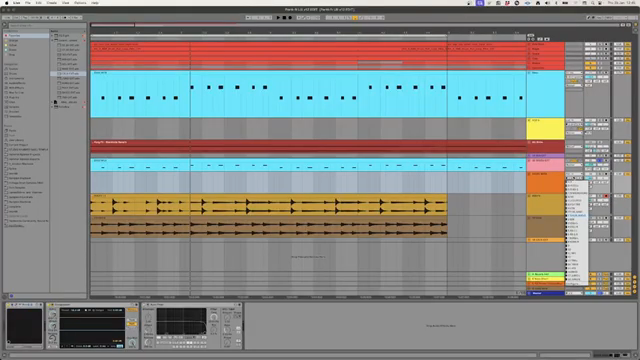
Task: Open the Grooves browser category
Action: pyautogui.click(x=14, y=111)
